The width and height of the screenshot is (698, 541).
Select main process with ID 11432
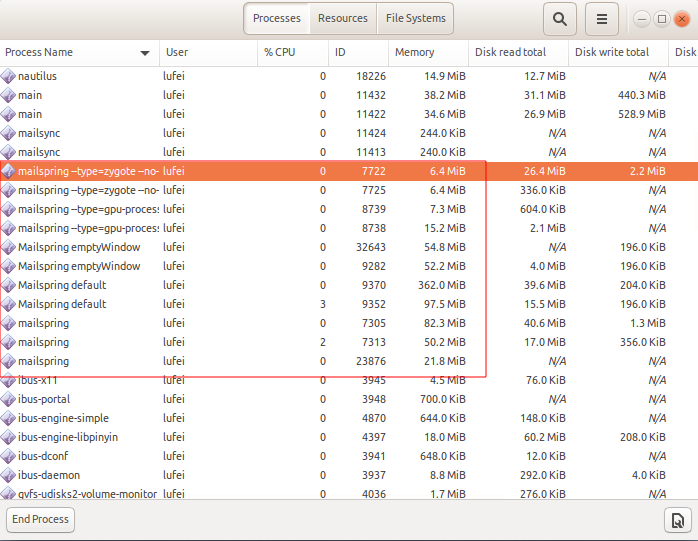tap(349, 95)
